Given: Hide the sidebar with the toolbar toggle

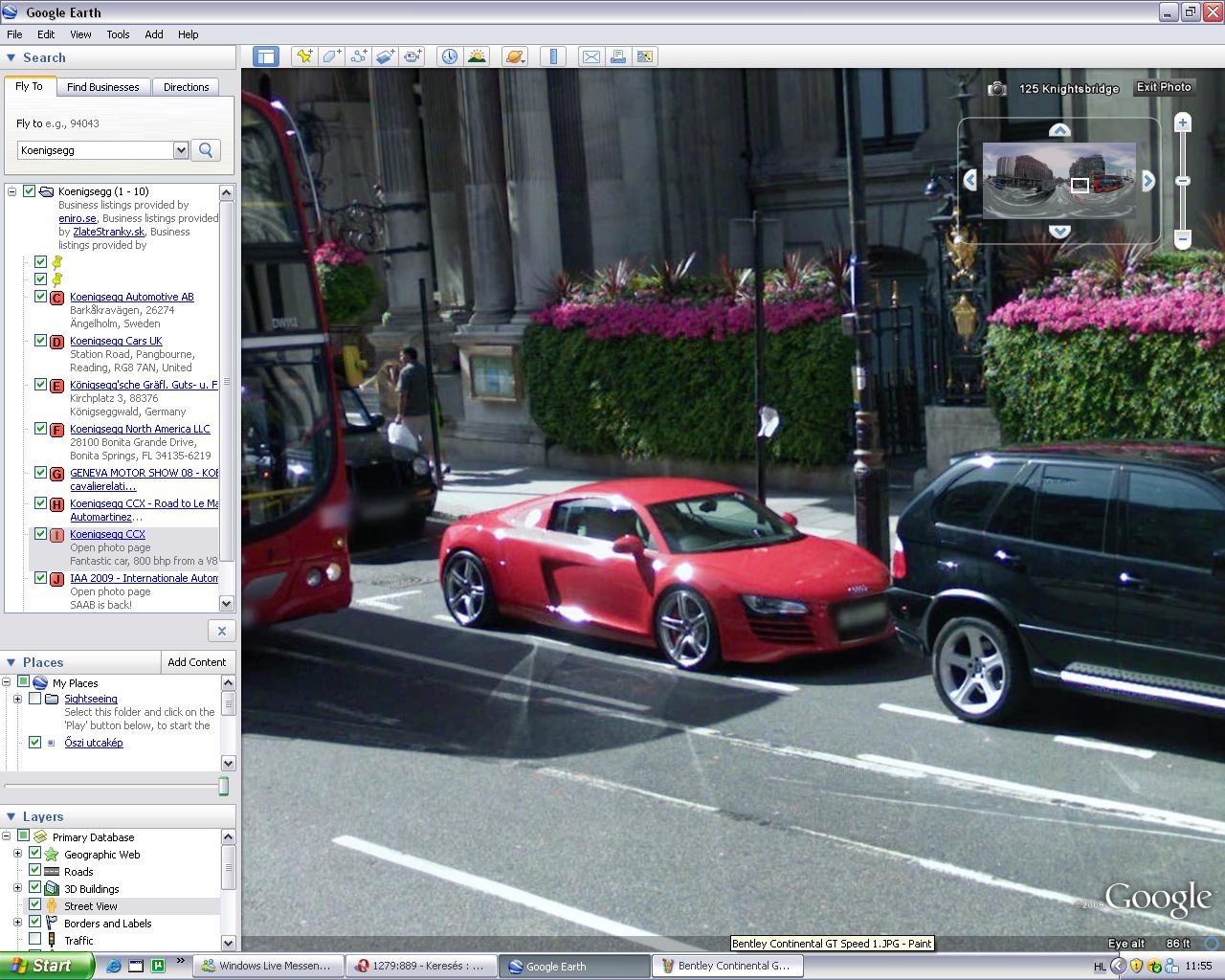Looking at the screenshot, I should [x=265, y=56].
